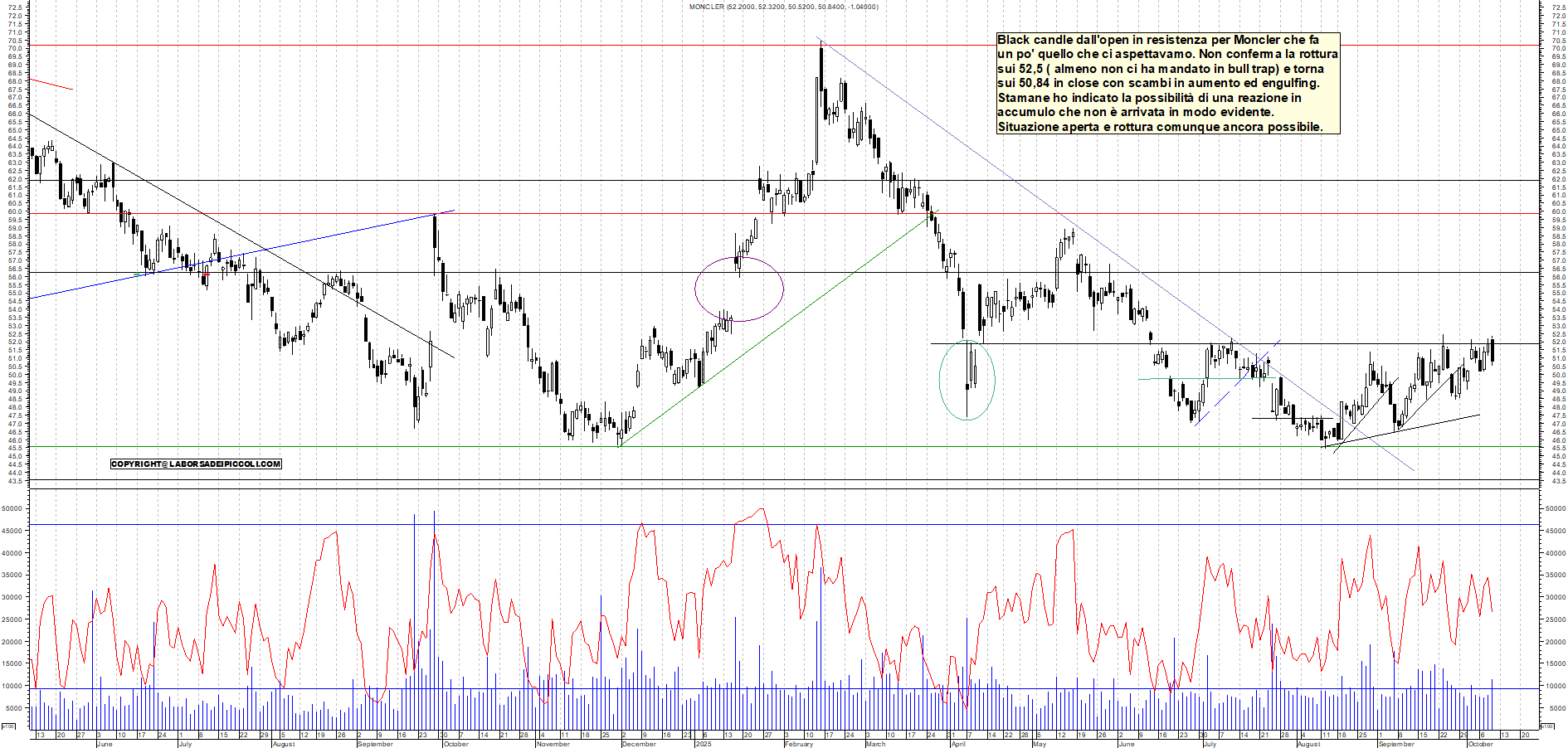Click the February label on time axis
Image resolution: width=1568 pixels, height=748 pixels.
tap(798, 744)
